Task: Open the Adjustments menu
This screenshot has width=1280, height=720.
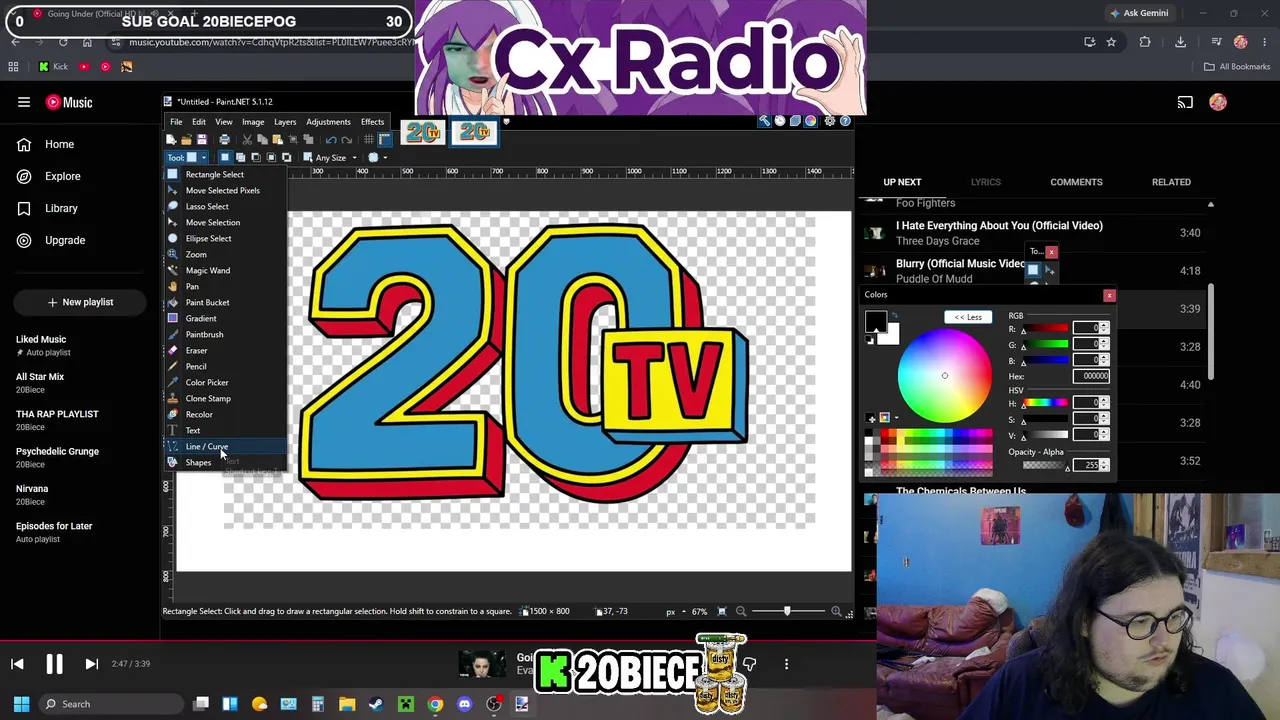Action: click(x=328, y=122)
